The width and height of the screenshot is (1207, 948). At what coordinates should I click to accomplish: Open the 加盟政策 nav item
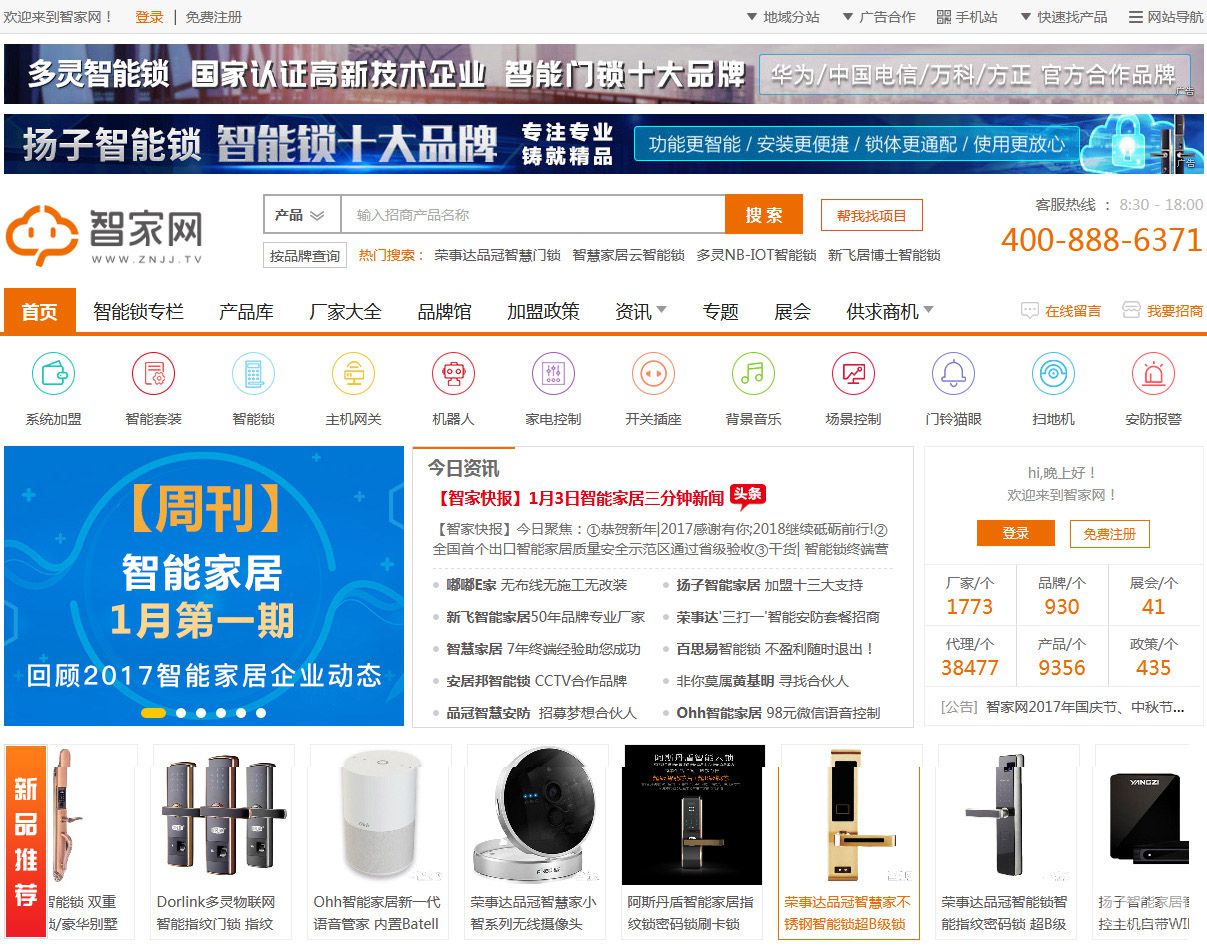click(x=543, y=311)
